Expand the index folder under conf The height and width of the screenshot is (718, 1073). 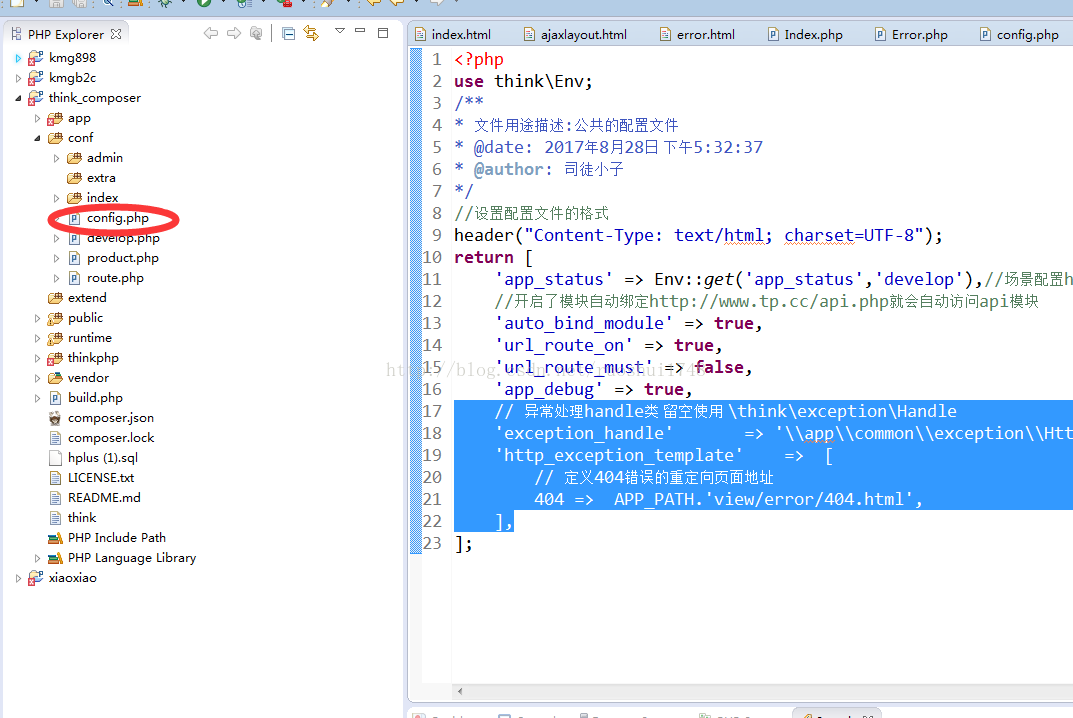point(57,198)
